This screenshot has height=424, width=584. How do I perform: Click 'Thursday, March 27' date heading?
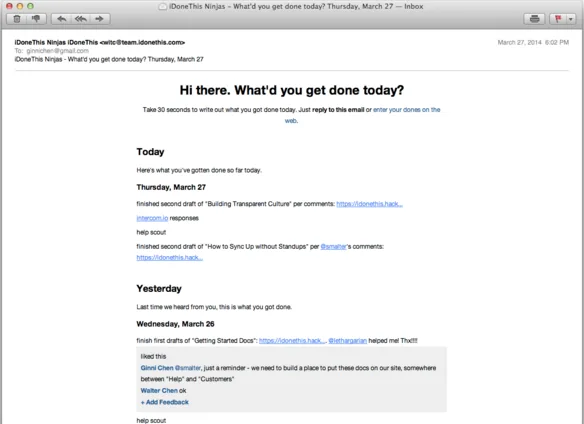pos(171,187)
